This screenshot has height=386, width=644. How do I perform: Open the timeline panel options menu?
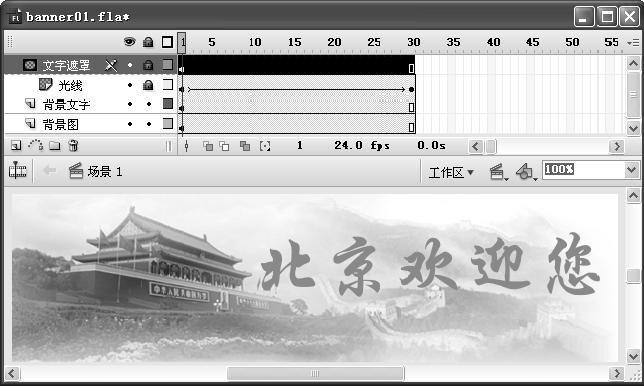point(633,42)
